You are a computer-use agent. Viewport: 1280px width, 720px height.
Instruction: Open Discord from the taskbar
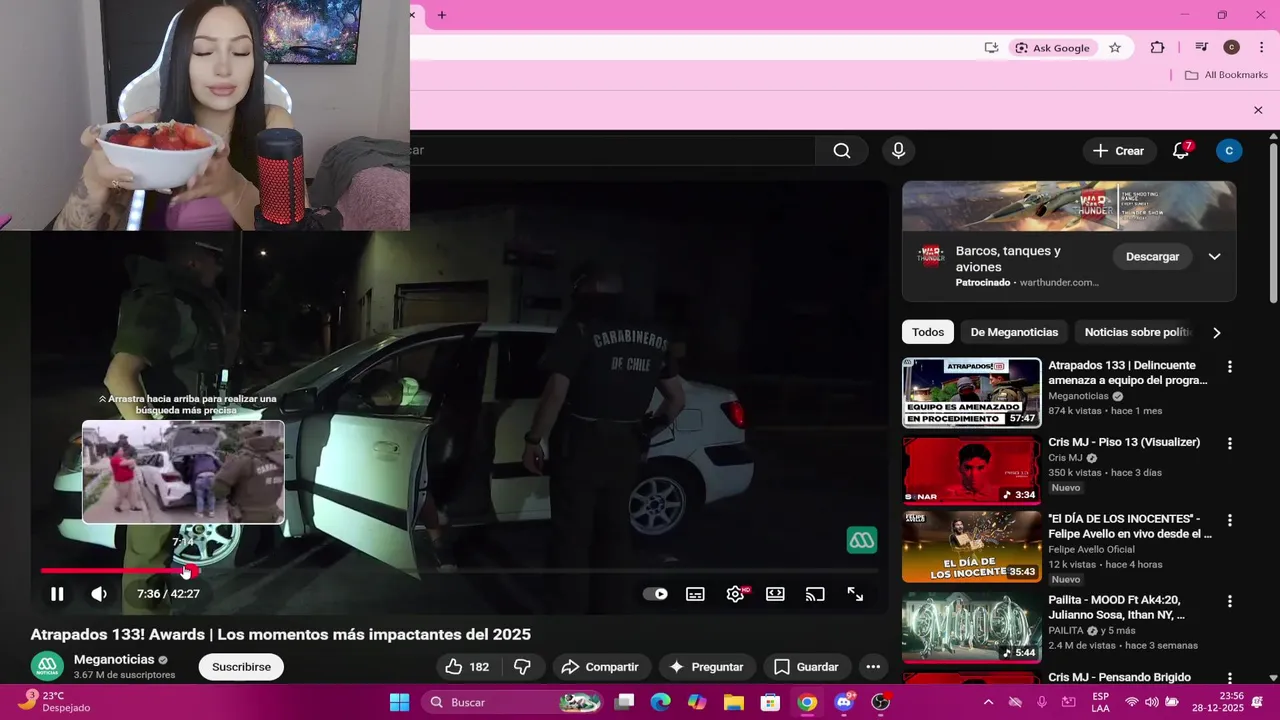pos(844,702)
